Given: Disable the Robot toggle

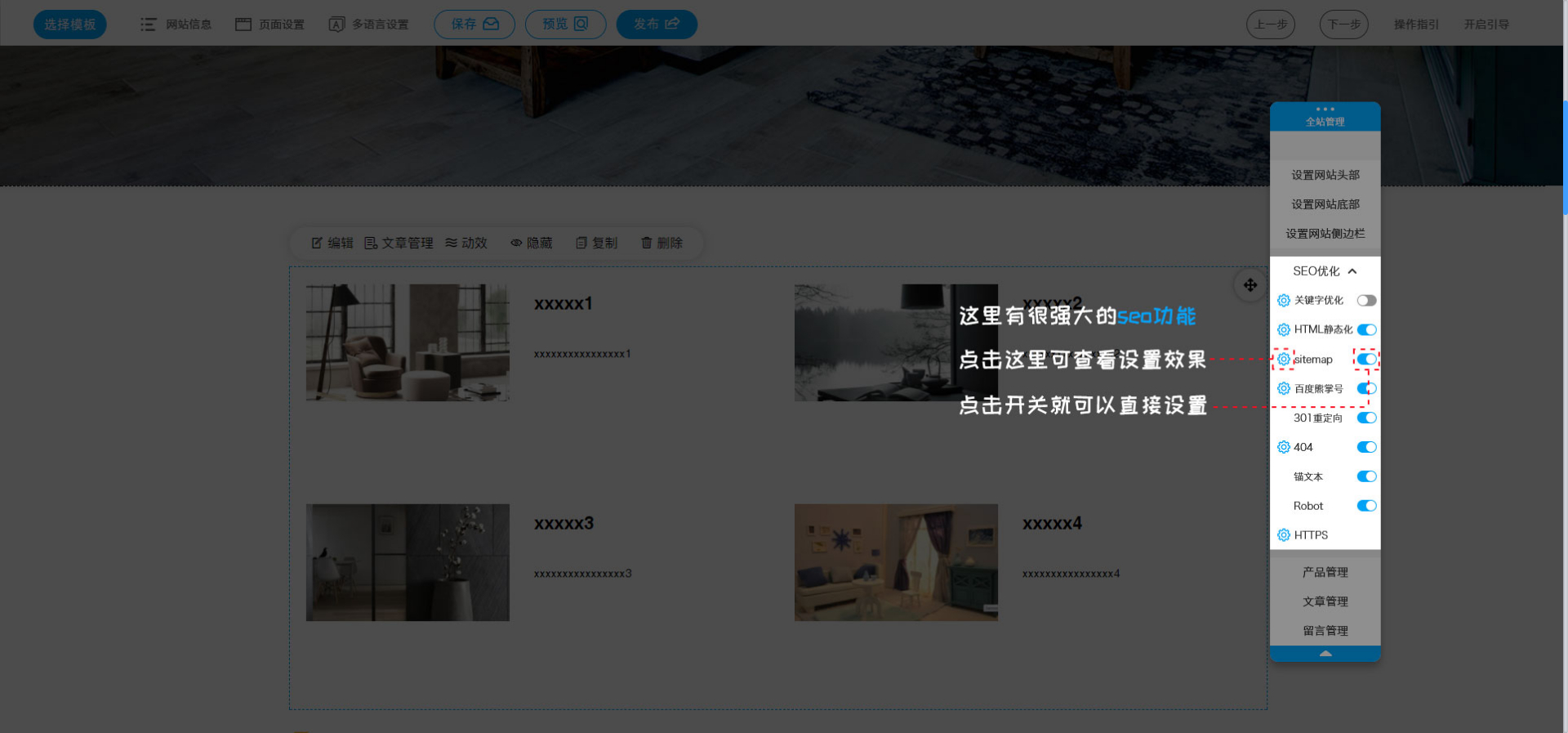Looking at the screenshot, I should coord(1366,506).
